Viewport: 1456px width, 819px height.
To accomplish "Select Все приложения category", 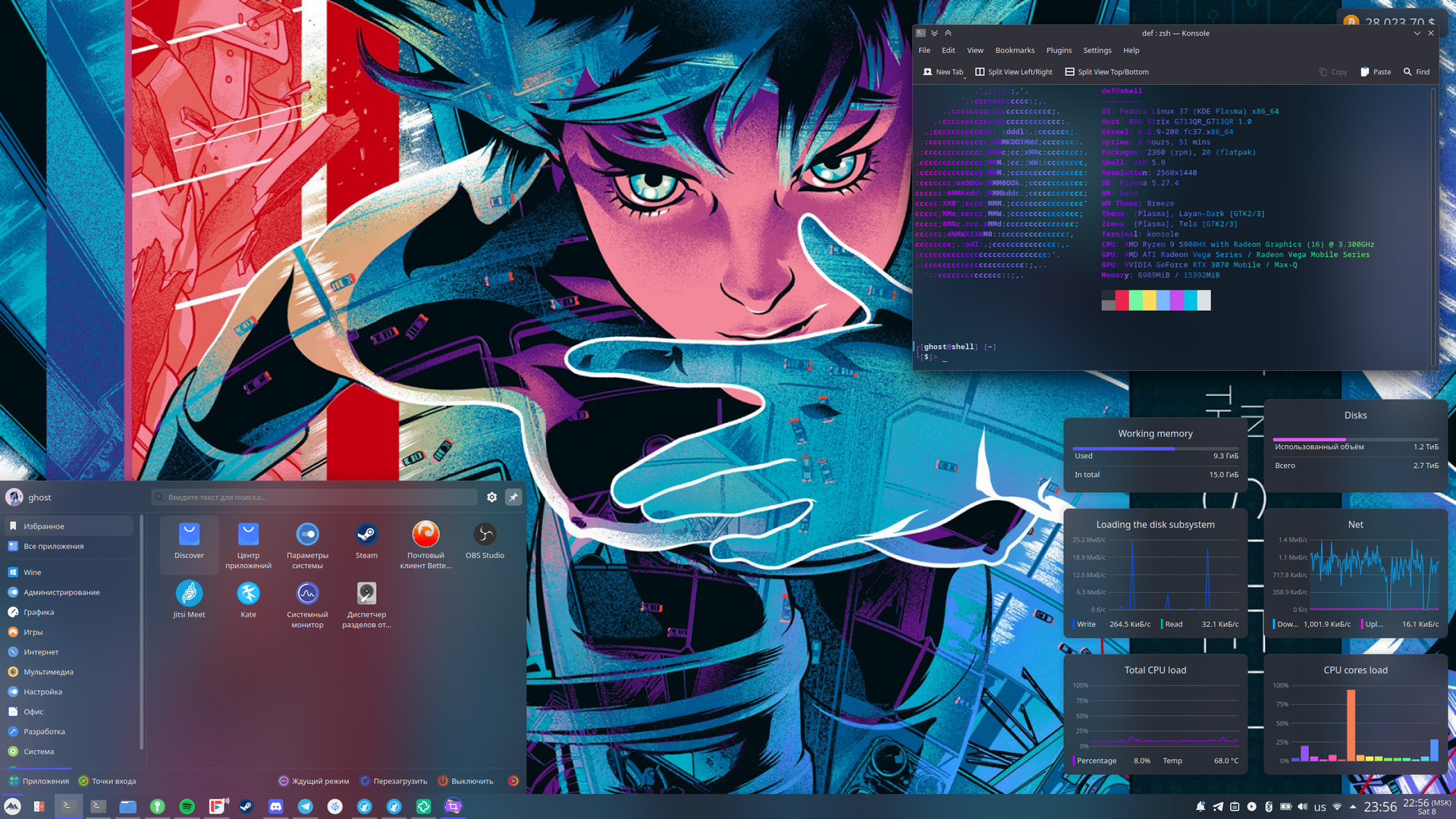I will (x=68, y=546).
